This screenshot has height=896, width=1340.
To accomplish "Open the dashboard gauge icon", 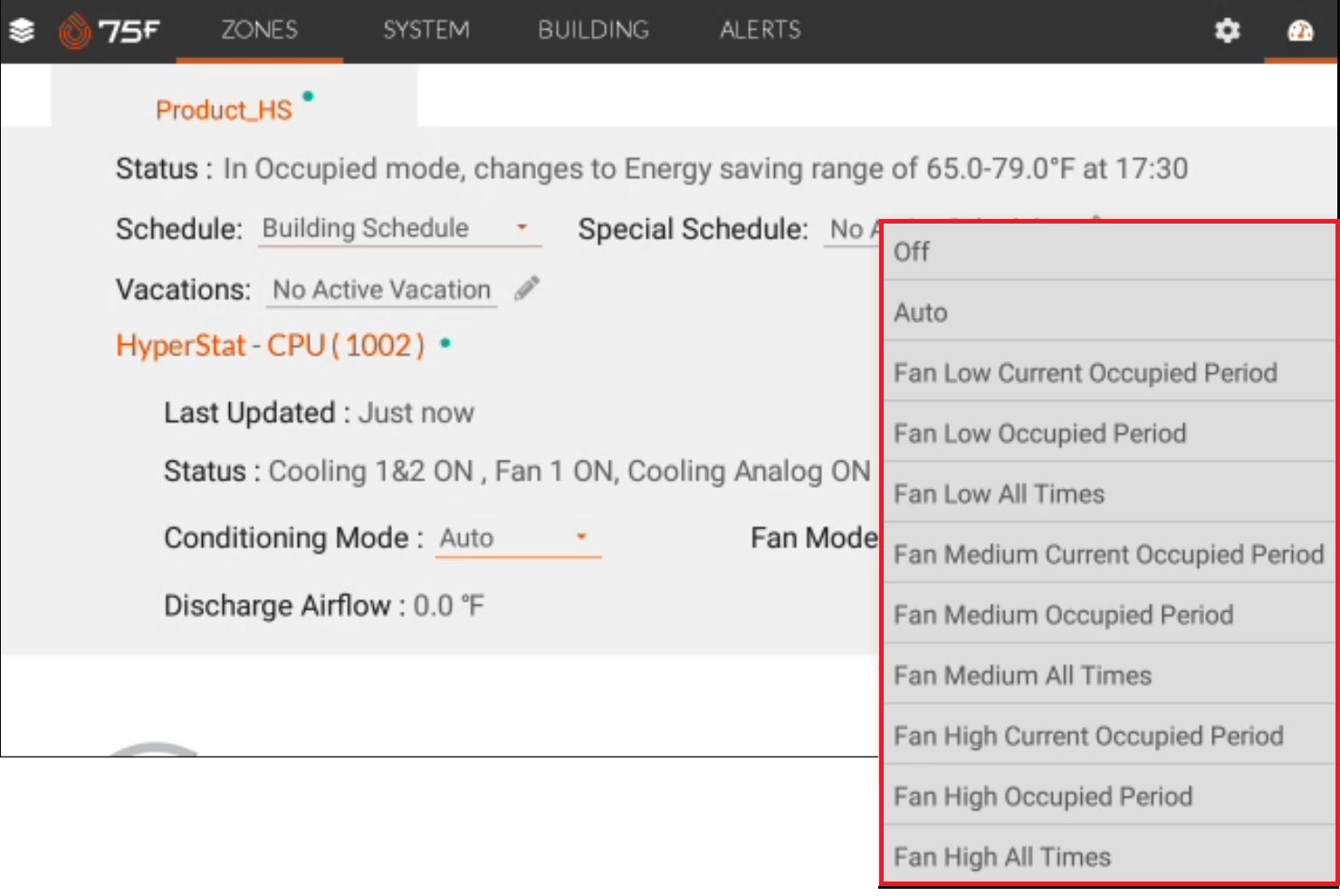I will [x=1300, y=31].
